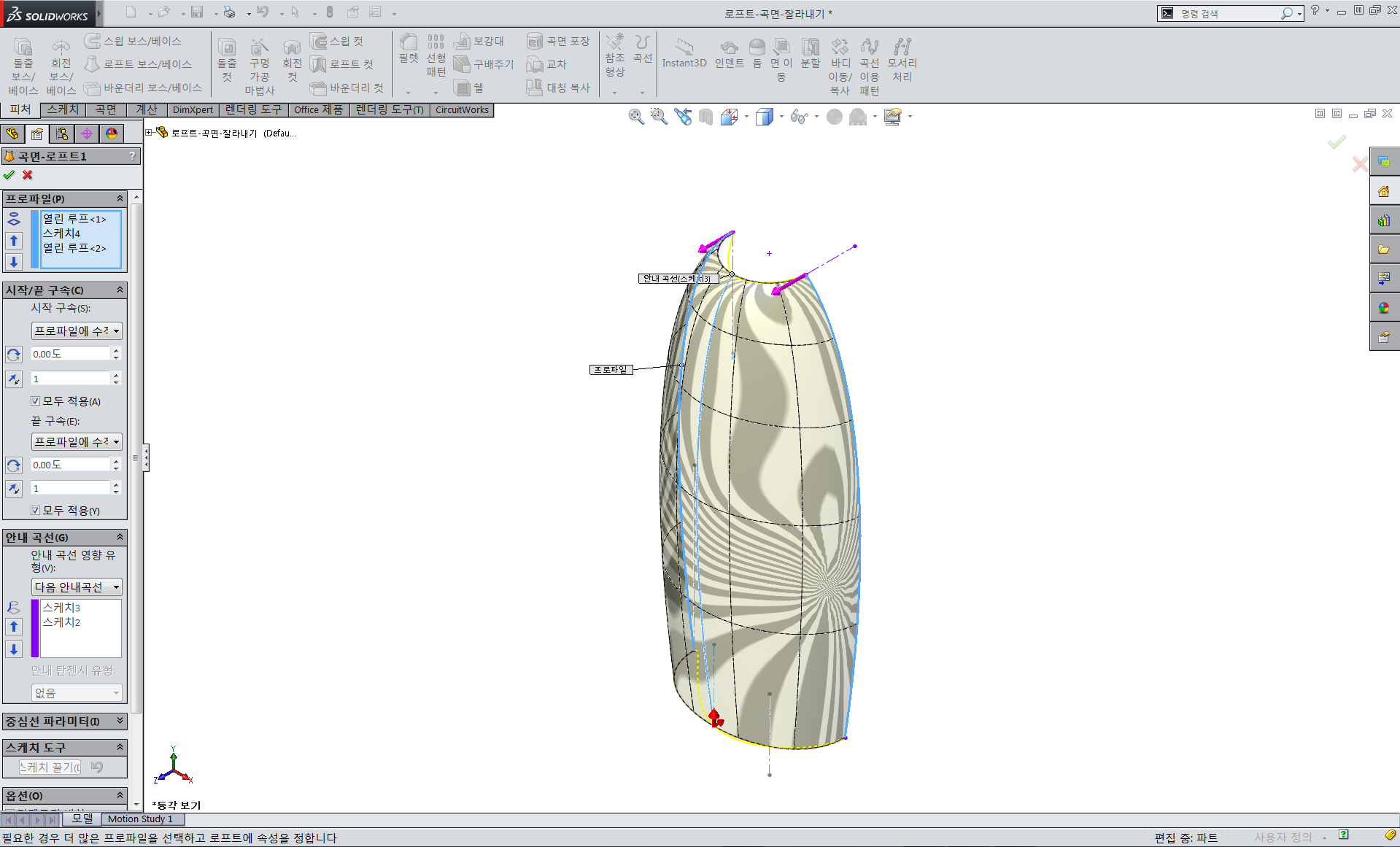Open the 참조 형상 reference geometry tool
This screenshot has width=1400, height=847.
point(615,55)
